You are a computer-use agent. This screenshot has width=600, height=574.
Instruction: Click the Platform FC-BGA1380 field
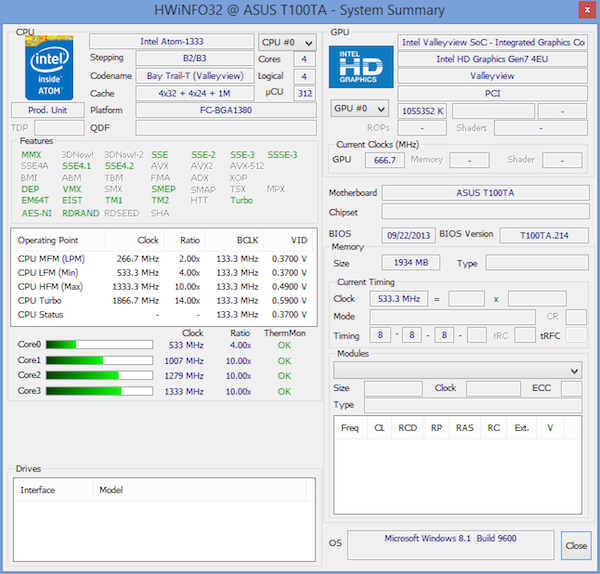pyautogui.click(x=226, y=110)
